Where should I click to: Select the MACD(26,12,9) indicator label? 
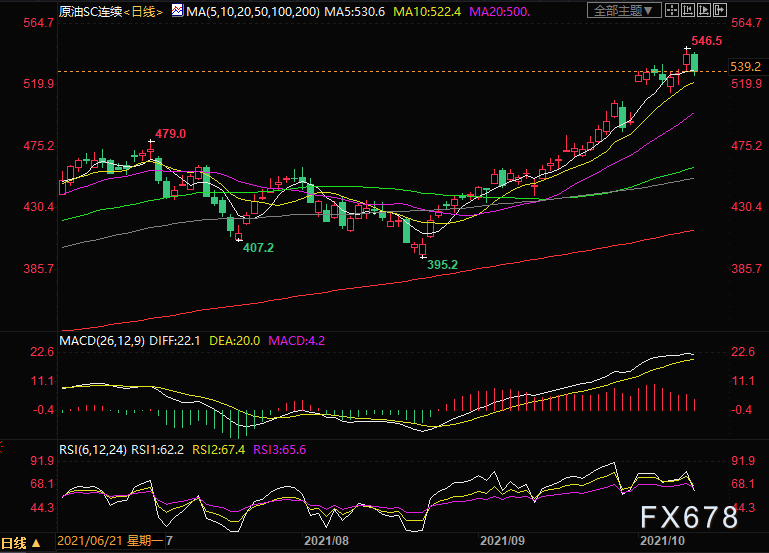102,341
